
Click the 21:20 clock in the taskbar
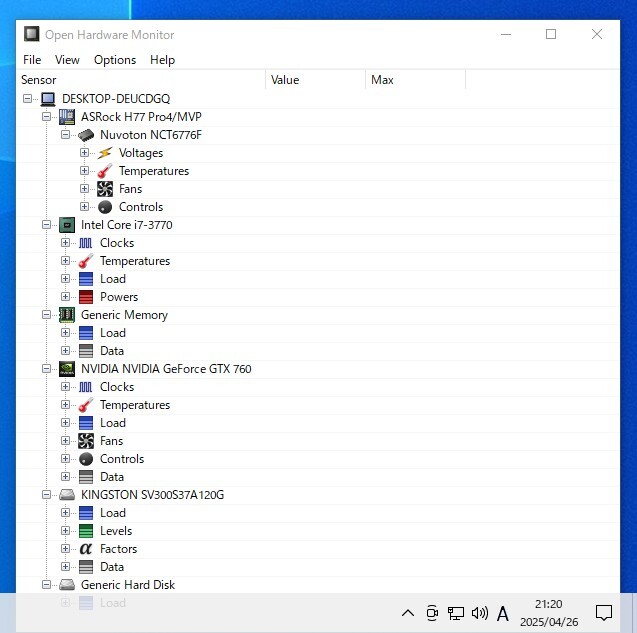point(549,604)
